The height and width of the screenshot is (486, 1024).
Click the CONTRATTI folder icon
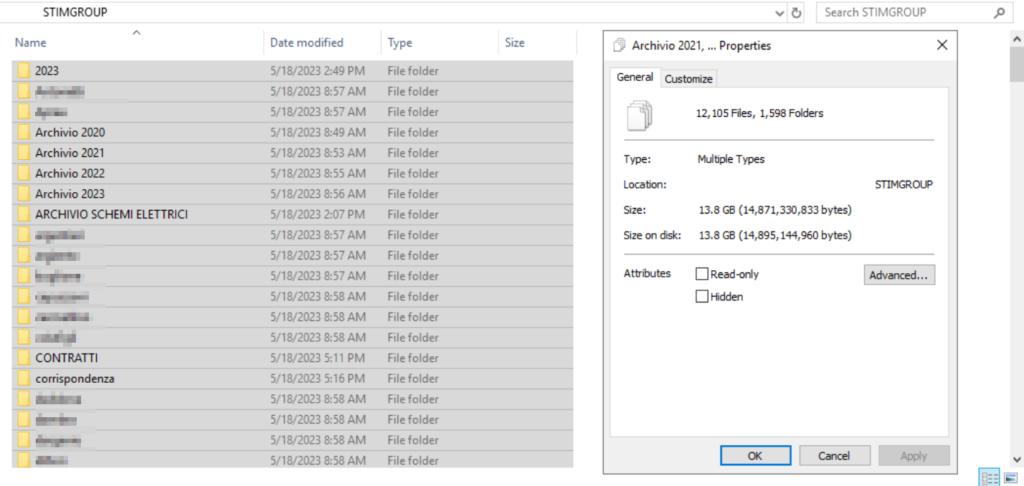(23, 358)
